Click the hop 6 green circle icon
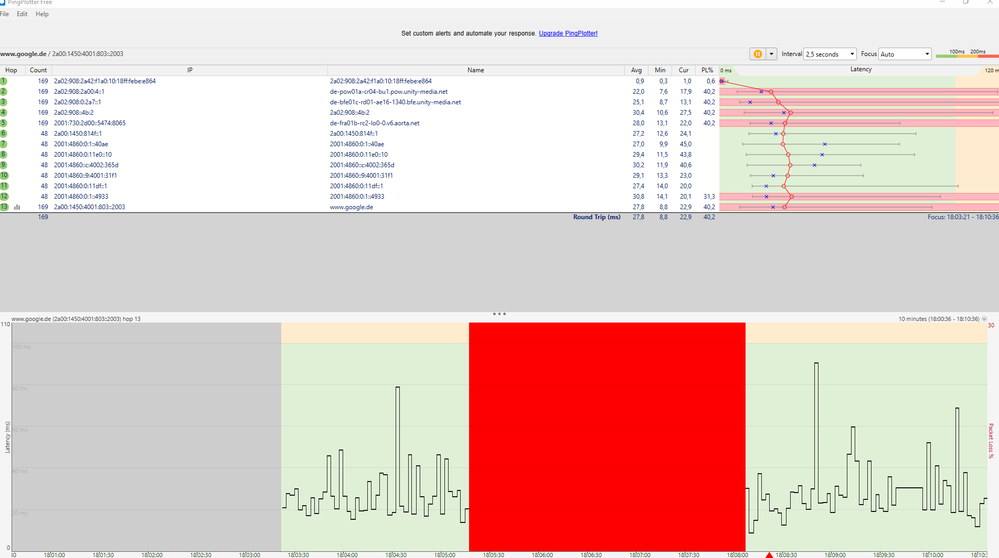The width and height of the screenshot is (999, 558). click(3, 134)
